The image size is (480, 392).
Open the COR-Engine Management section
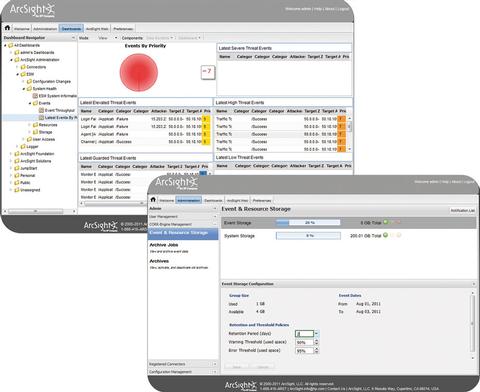[183, 224]
